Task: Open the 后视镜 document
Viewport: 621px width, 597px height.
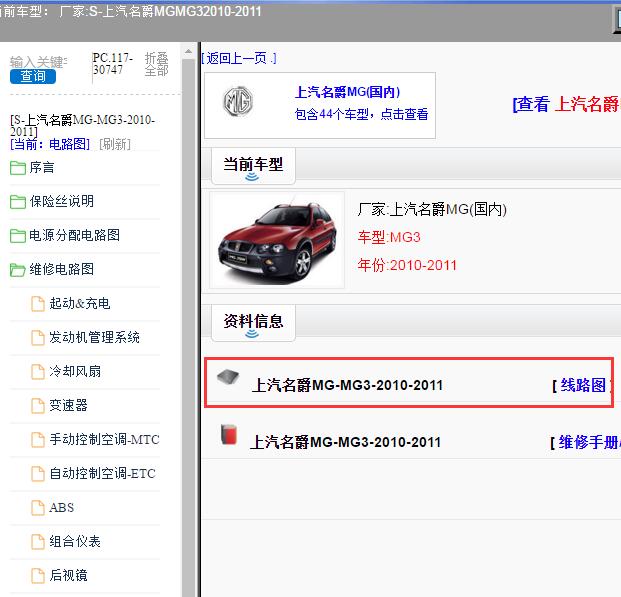Action: coord(68,575)
